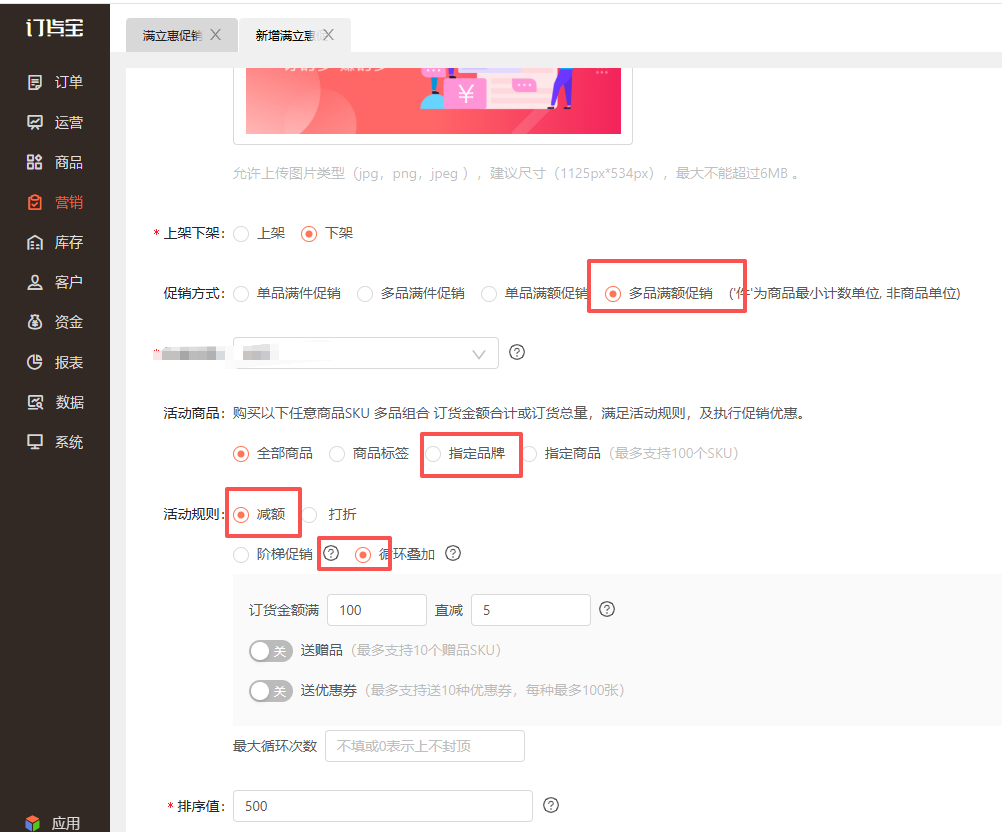This screenshot has width=1002, height=832.
Task: Open 数据 menu in sidebar
Action: (55, 402)
